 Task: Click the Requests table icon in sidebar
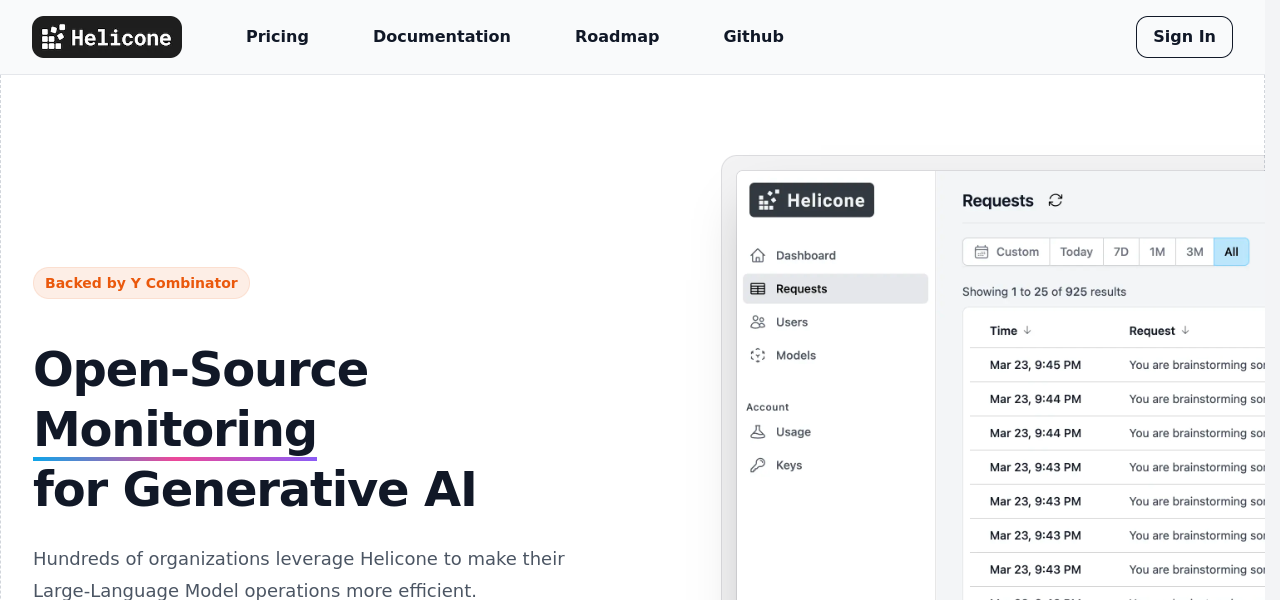coord(758,289)
